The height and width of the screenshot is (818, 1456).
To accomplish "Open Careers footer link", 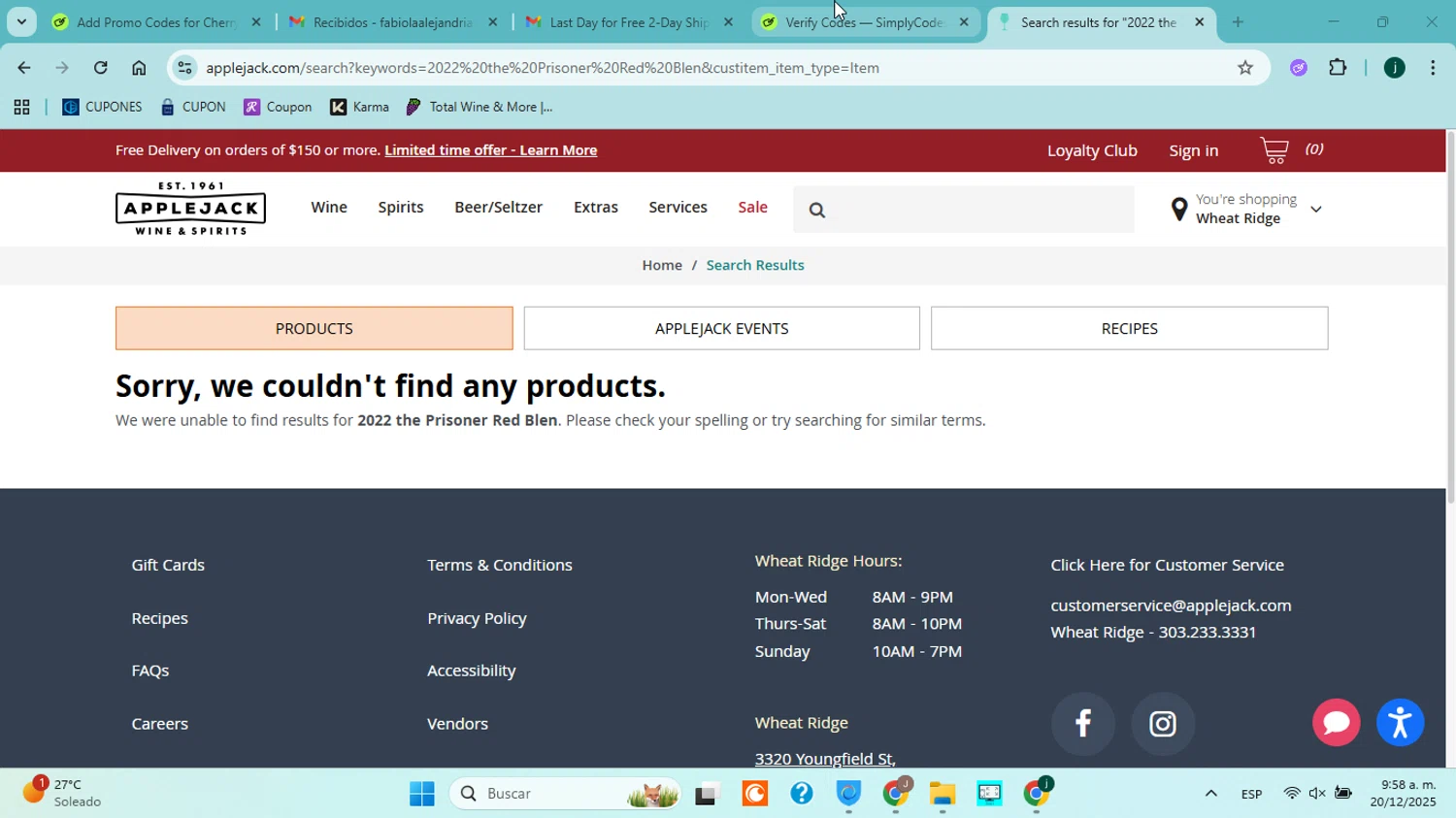I will (x=159, y=724).
